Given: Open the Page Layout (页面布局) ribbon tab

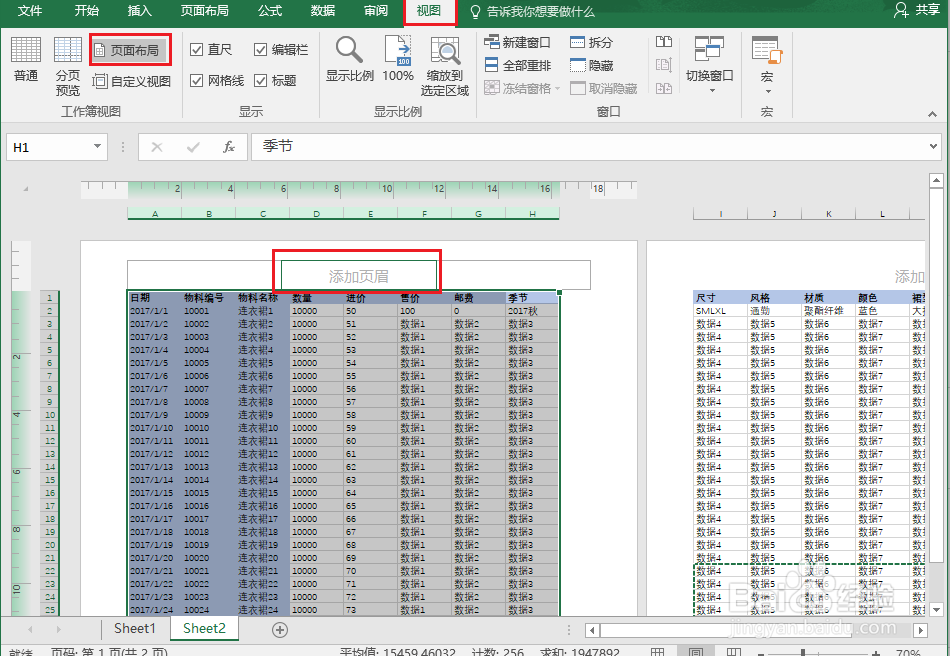Looking at the screenshot, I should point(205,11).
